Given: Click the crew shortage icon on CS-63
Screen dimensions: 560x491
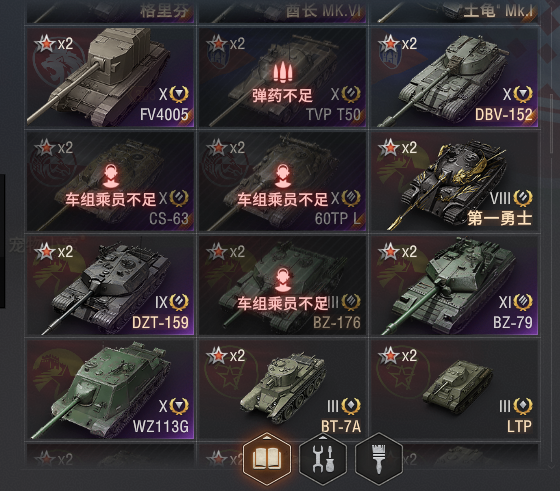Looking at the screenshot, I should [x=111, y=176].
